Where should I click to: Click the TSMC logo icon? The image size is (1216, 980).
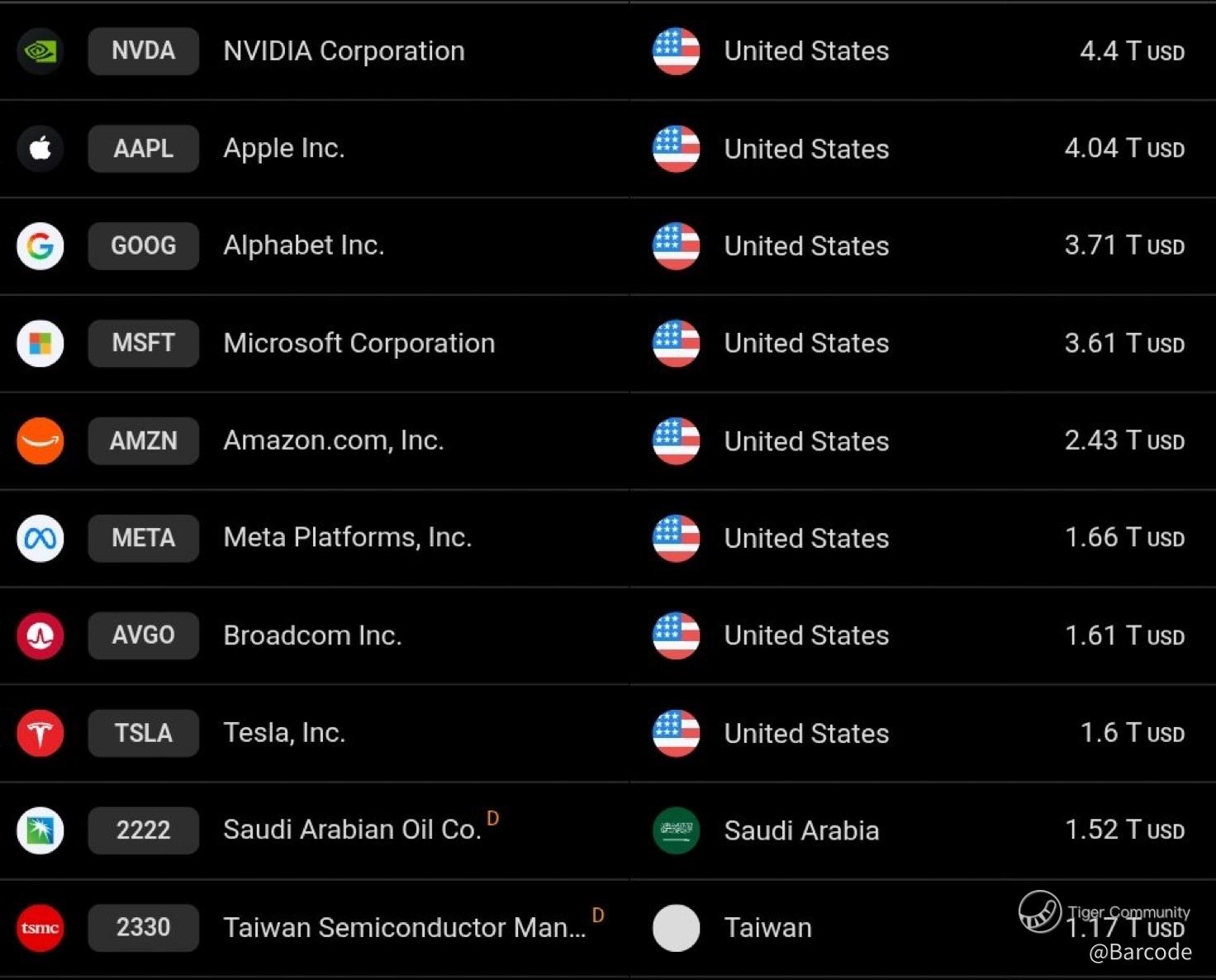40,928
